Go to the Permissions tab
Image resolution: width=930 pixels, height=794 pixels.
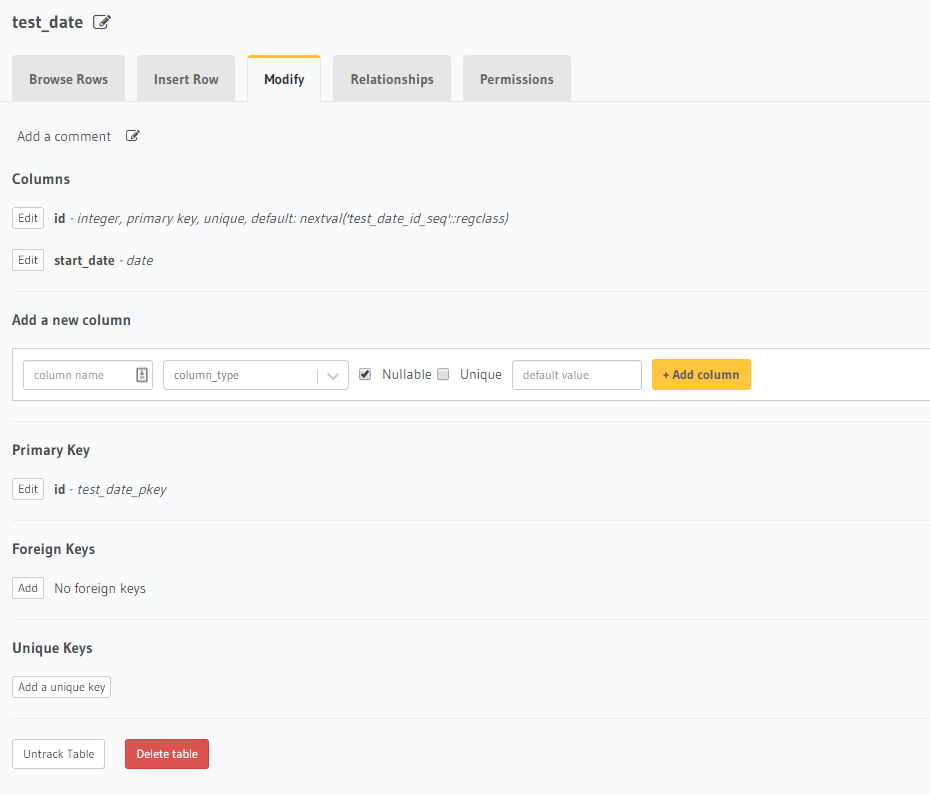click(516, 78)
